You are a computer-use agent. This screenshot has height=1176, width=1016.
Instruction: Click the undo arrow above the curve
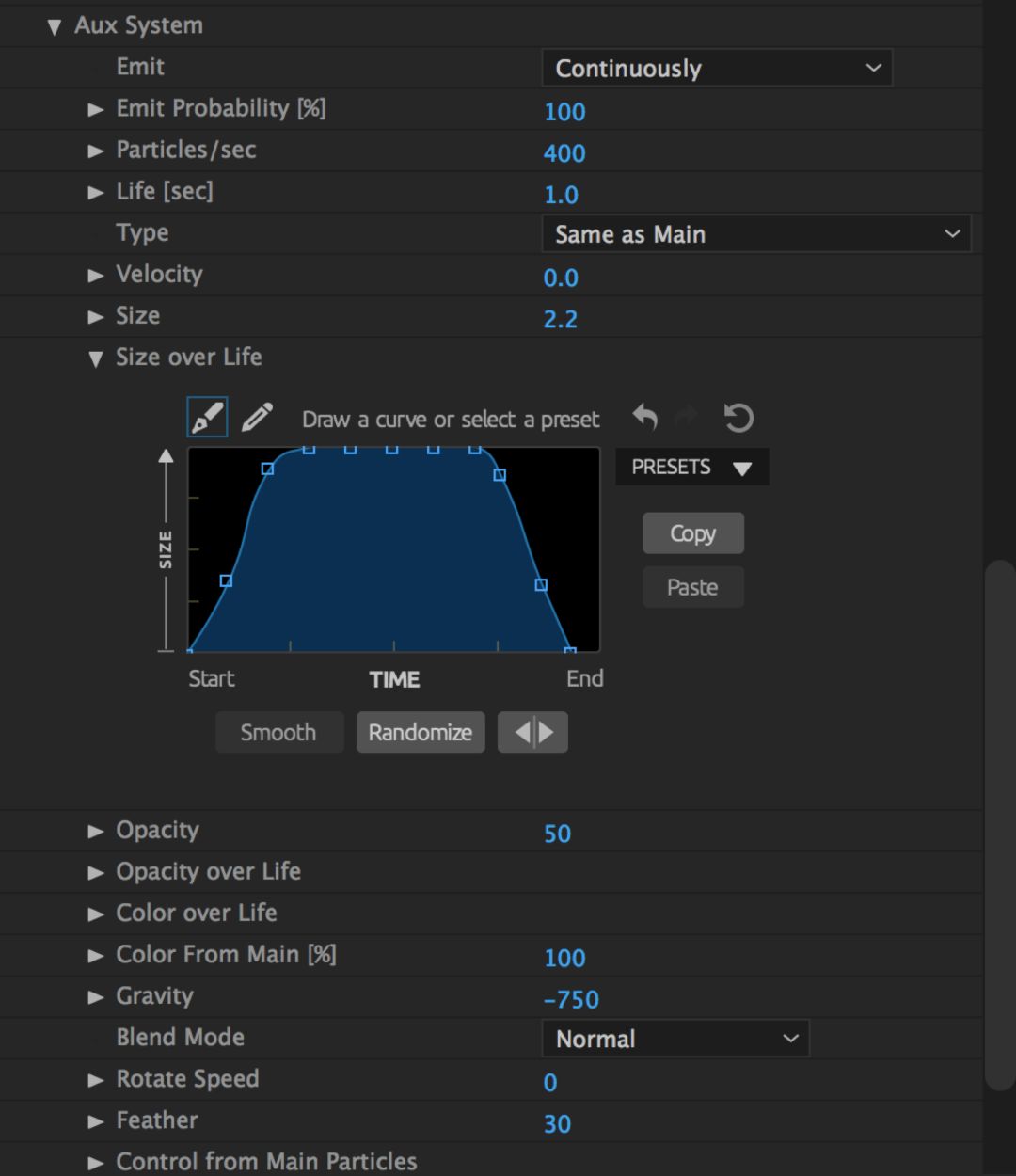click(644, 417)
